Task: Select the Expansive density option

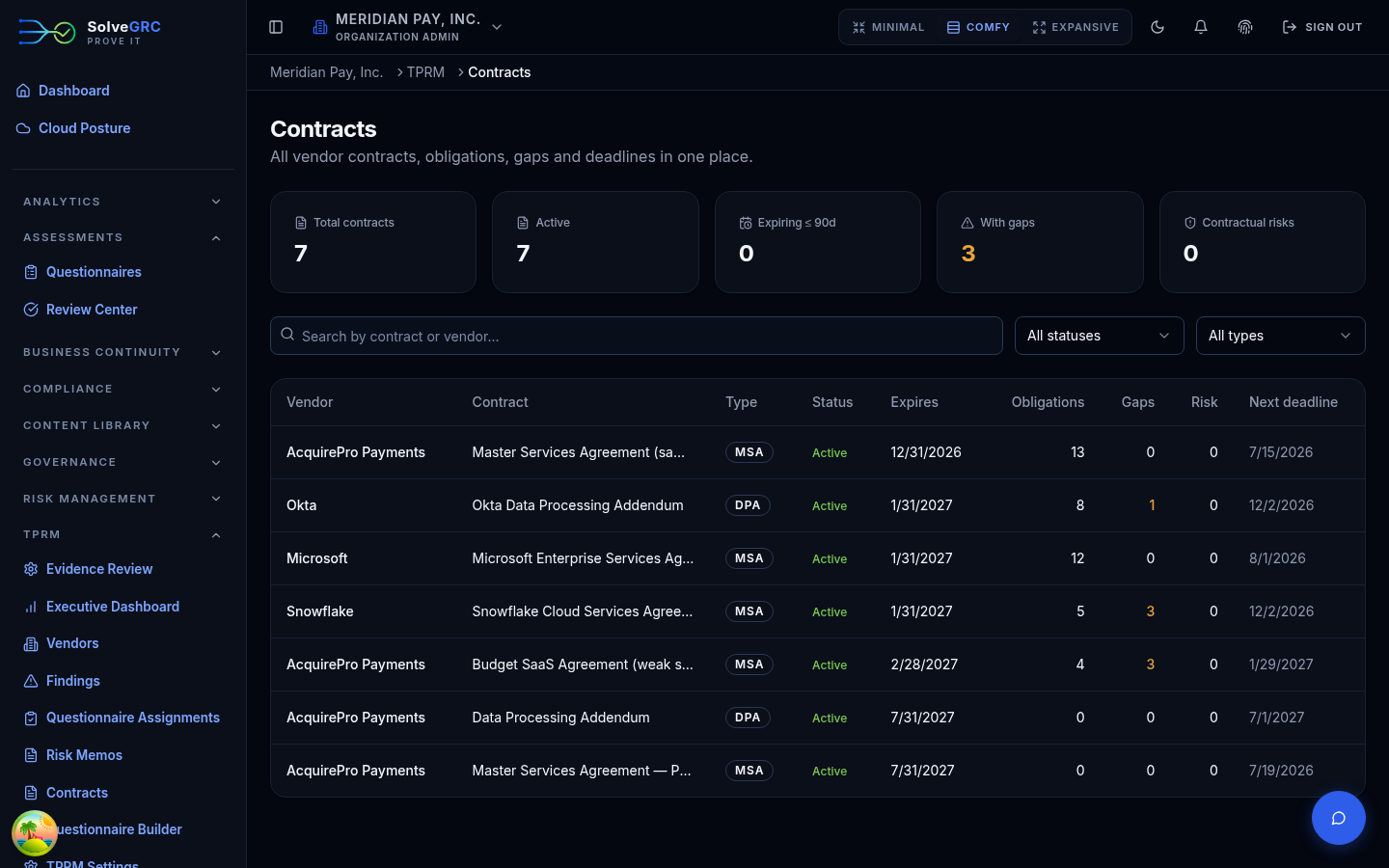Action: click(x=1076, y=27)
